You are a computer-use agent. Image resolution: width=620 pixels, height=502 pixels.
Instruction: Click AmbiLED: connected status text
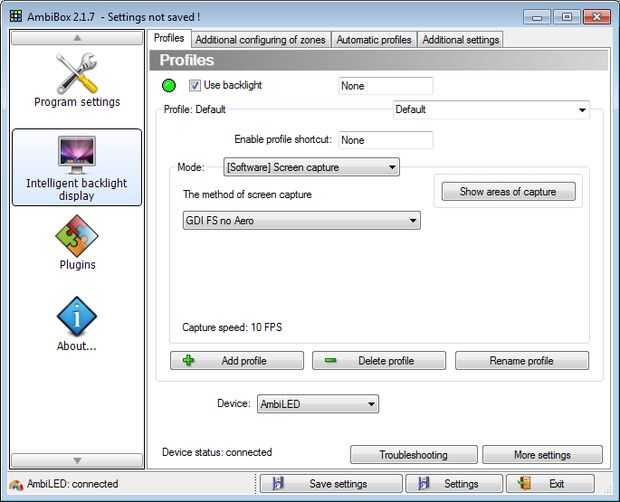[72, 484]
